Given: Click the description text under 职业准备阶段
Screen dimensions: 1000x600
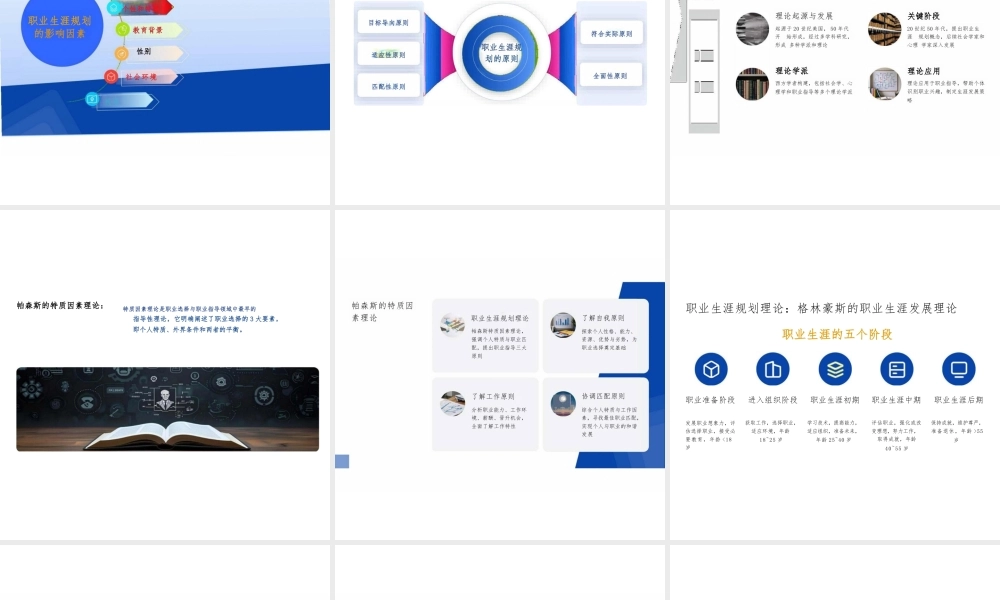Looking at the screenshot, I should pos(710,435).
